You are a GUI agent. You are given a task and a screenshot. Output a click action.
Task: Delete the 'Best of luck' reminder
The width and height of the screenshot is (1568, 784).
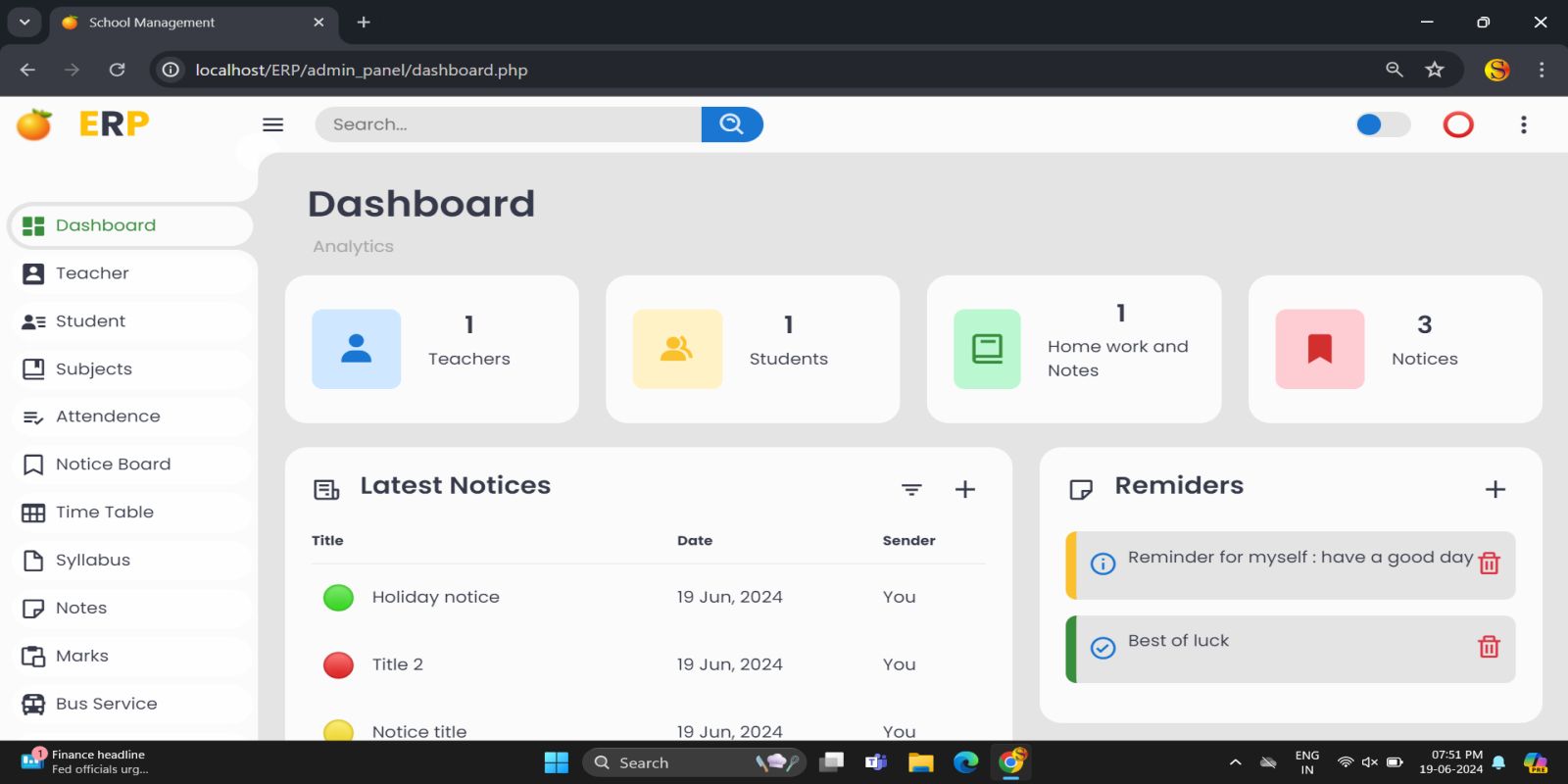(1490, 647)
